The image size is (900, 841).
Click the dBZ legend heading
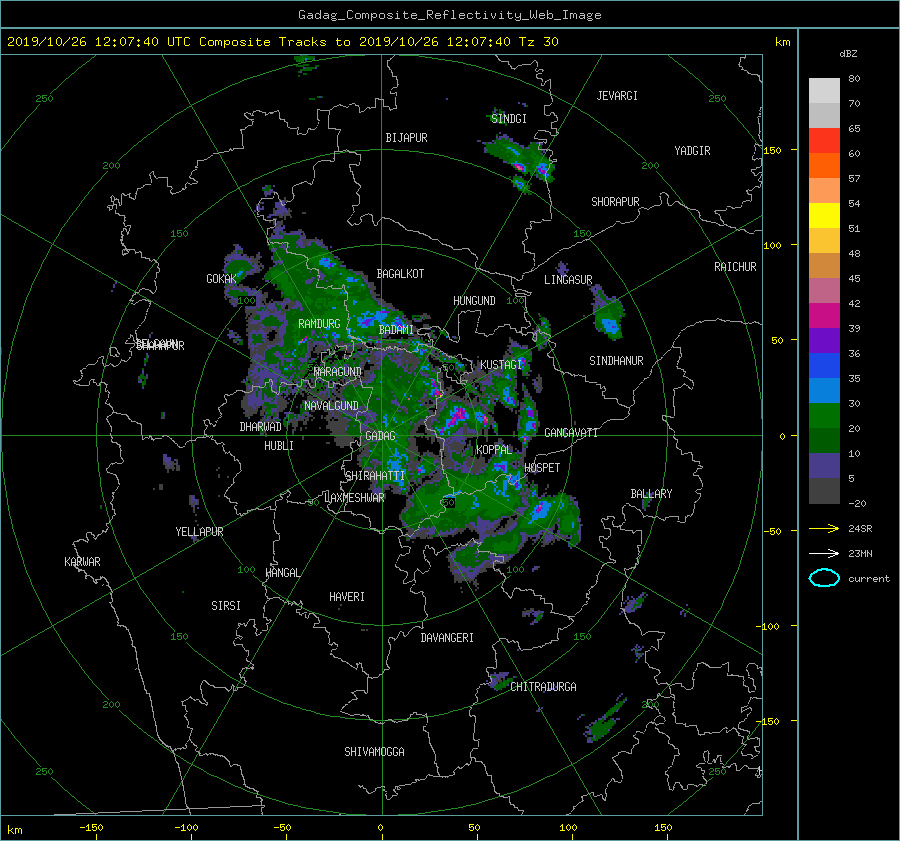pos(848,53)
